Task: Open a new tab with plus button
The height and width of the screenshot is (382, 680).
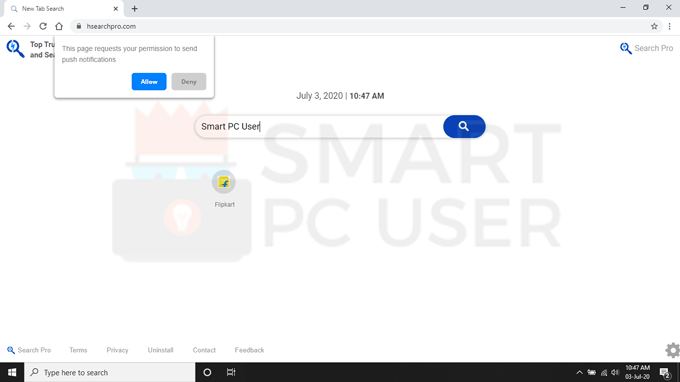Action: pyautogui.click(x=134, y=9)
